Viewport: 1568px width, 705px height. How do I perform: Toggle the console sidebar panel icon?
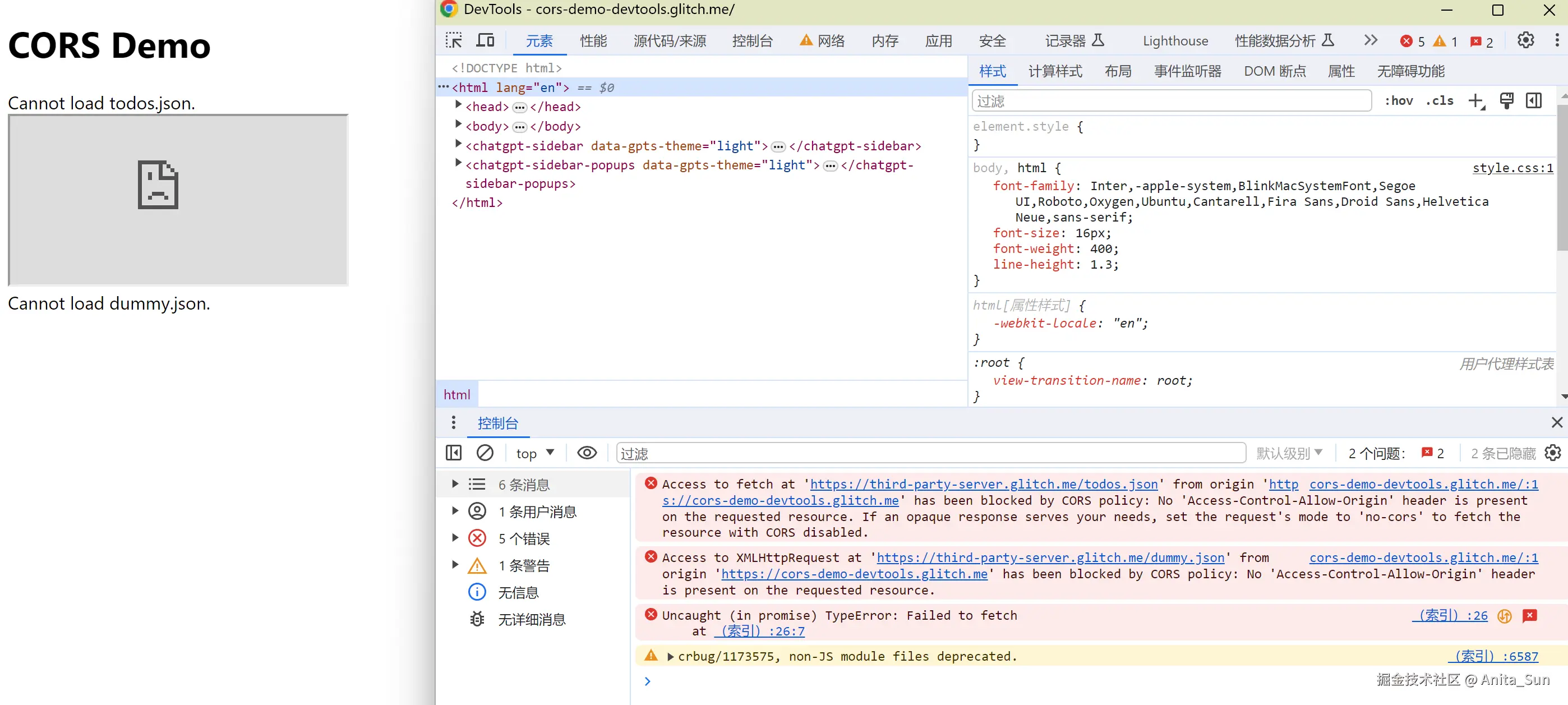(x=454, y=453)
